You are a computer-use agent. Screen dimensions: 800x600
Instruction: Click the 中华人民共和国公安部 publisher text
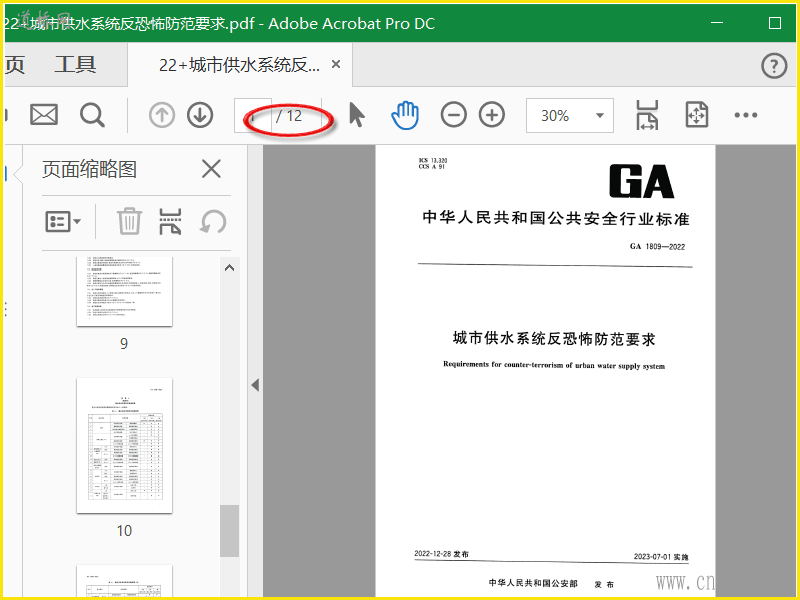pyautogui.click(x=533, y=583)
